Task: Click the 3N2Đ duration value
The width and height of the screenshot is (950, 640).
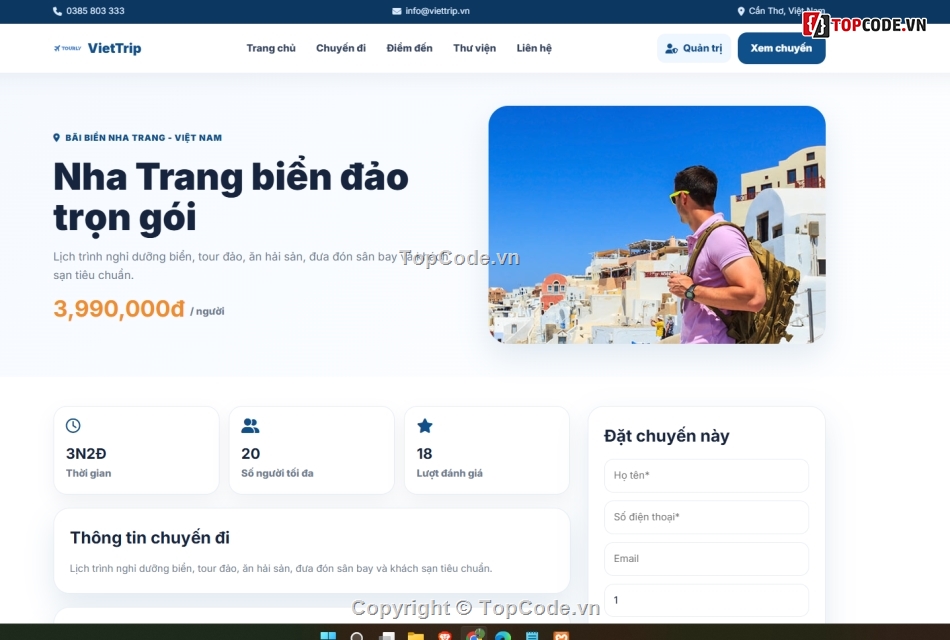Action: [x=86, y=453]
